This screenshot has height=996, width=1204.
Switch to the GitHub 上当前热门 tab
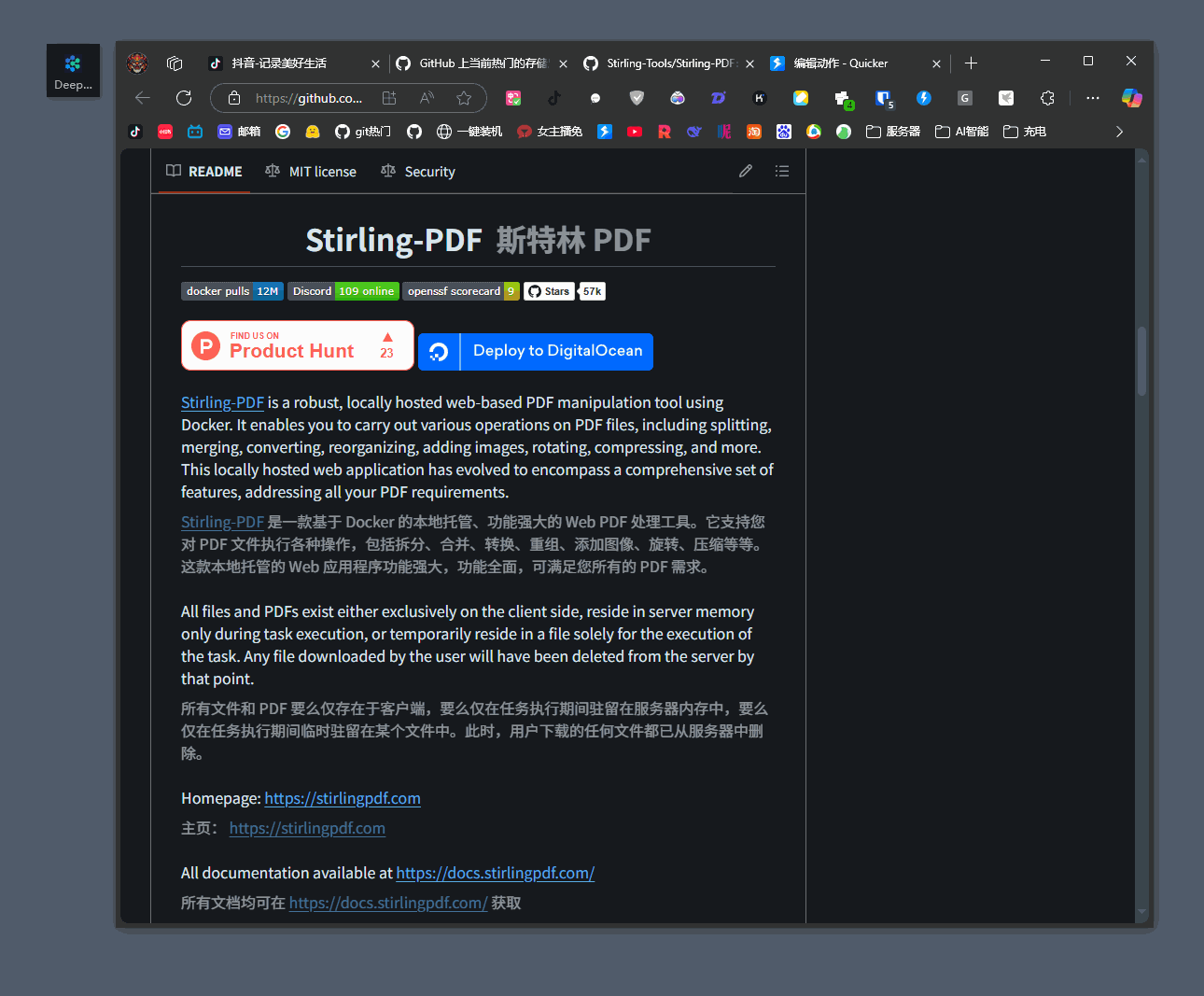pos(483,63)
